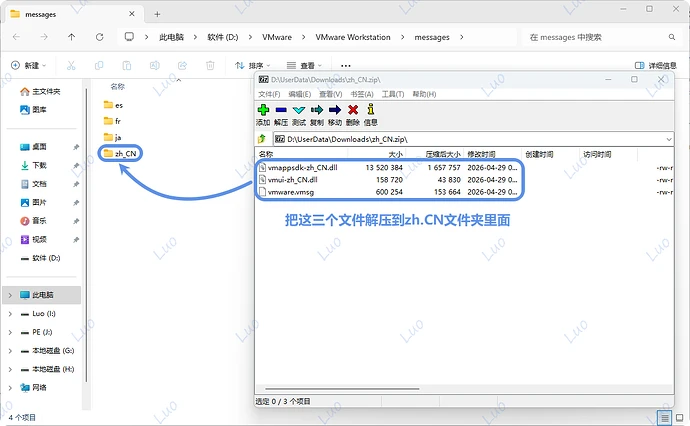The image size is (690, 426).
Task: Select the zh_CN folder in Explorer
Action: (120, 153)
